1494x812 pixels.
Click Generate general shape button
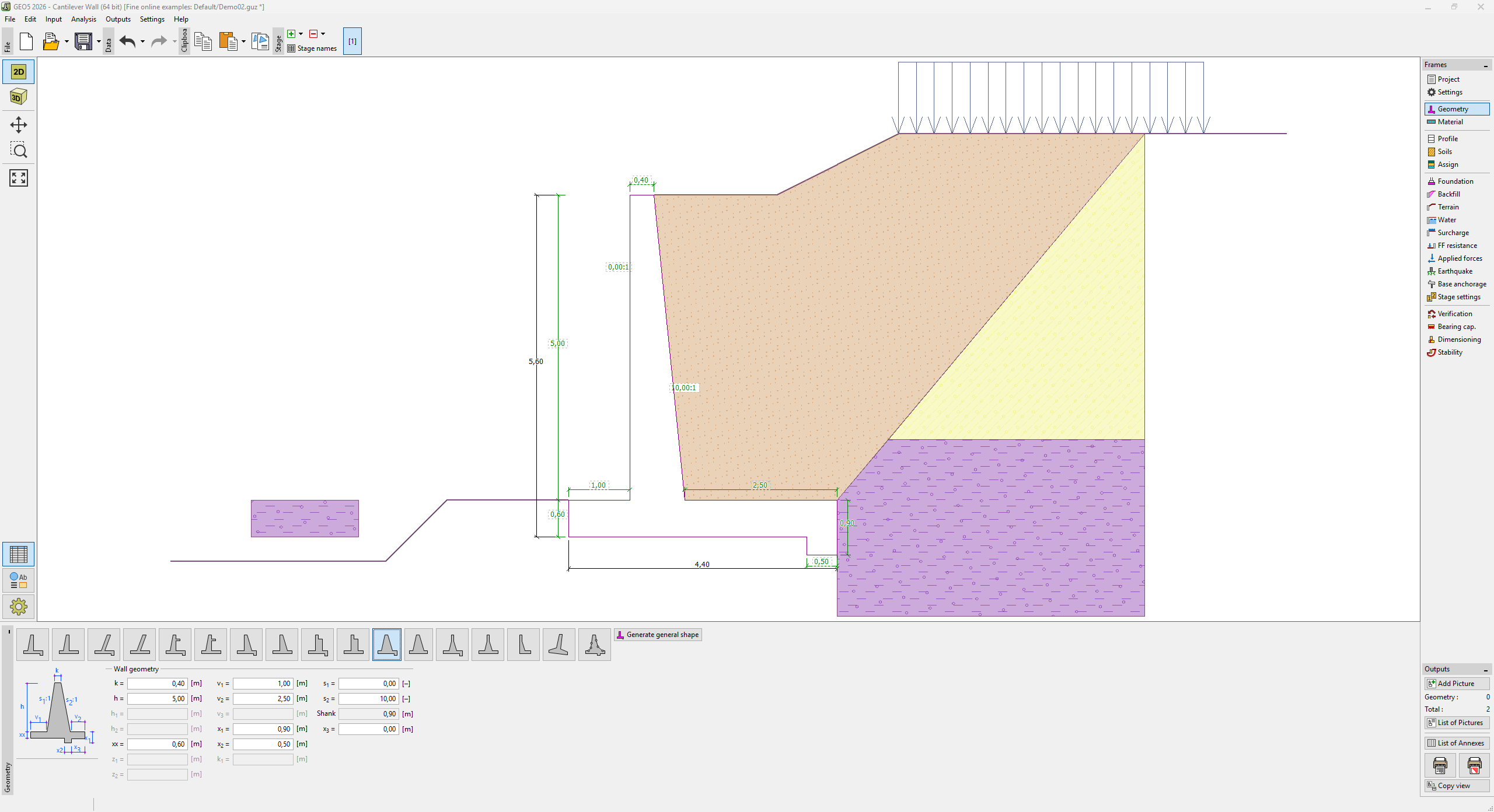(658, 635)
